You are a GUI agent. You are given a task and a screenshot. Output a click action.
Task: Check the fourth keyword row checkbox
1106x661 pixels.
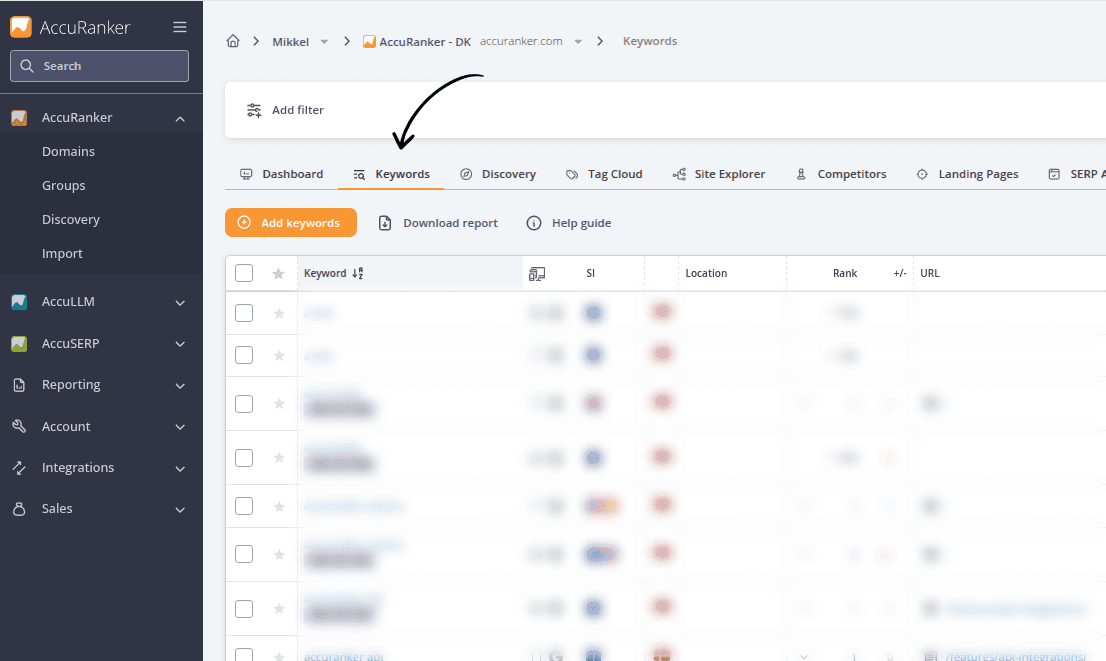[244, 458]
